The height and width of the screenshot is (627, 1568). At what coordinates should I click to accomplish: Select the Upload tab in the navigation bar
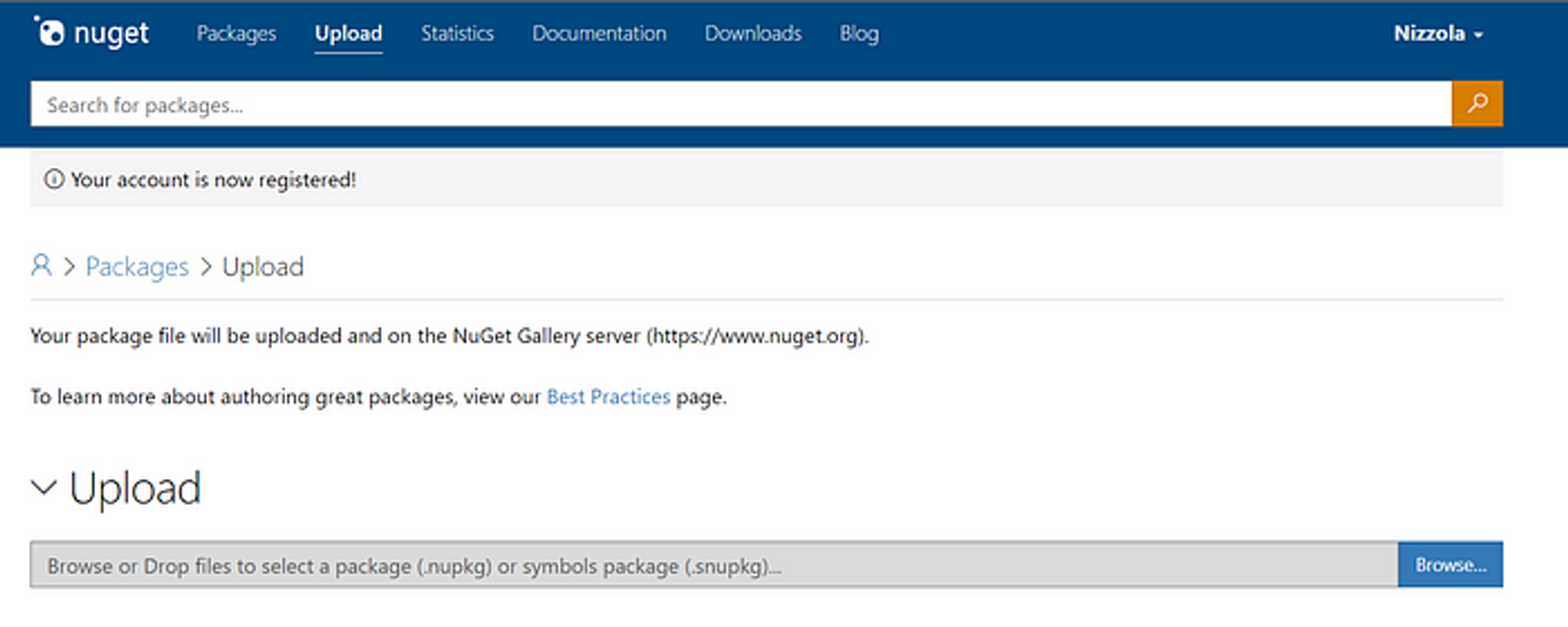point(348,34)
